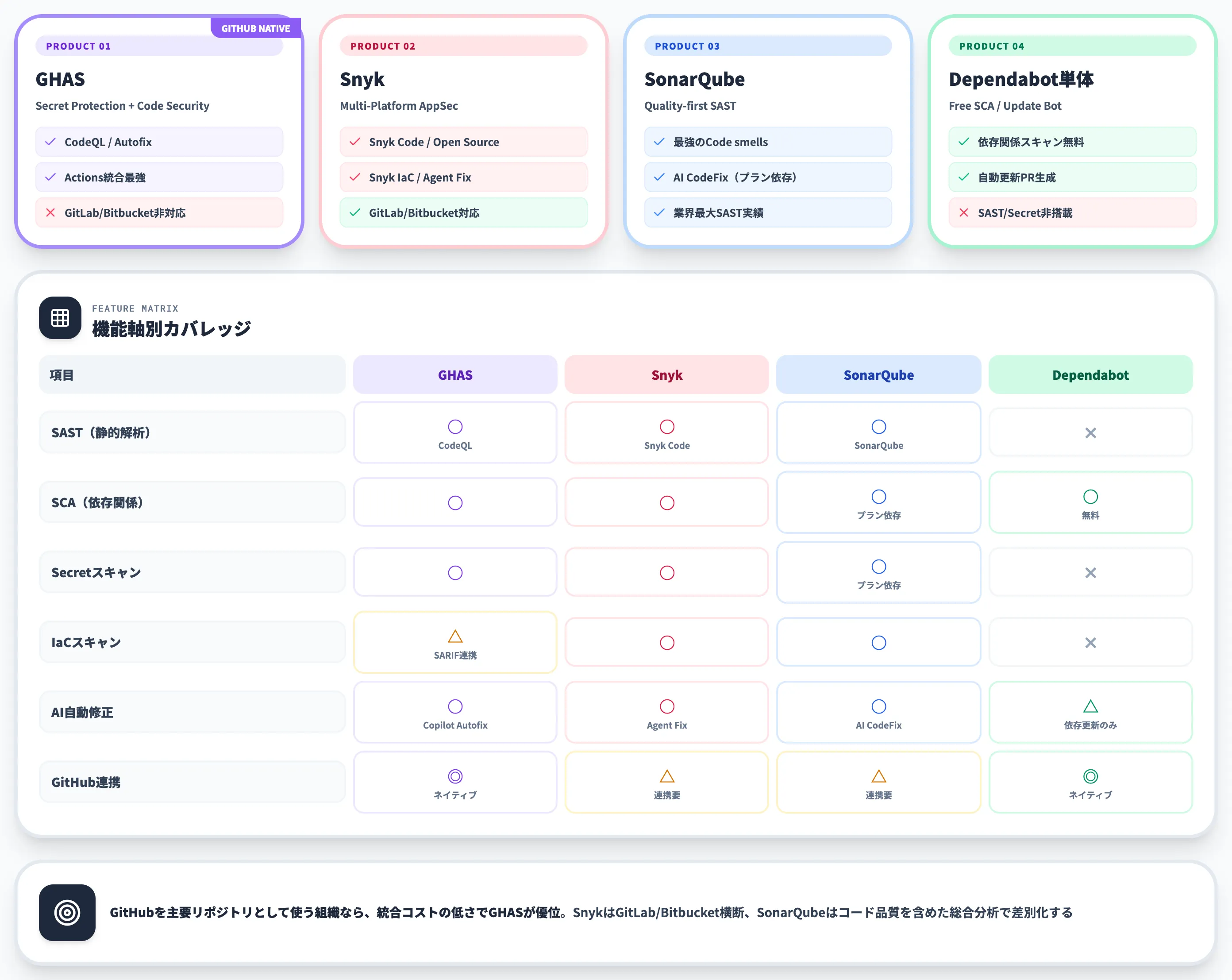1232x980 pixels.
Task: Select the Dependabot column header
Action: click(1090, 375)
